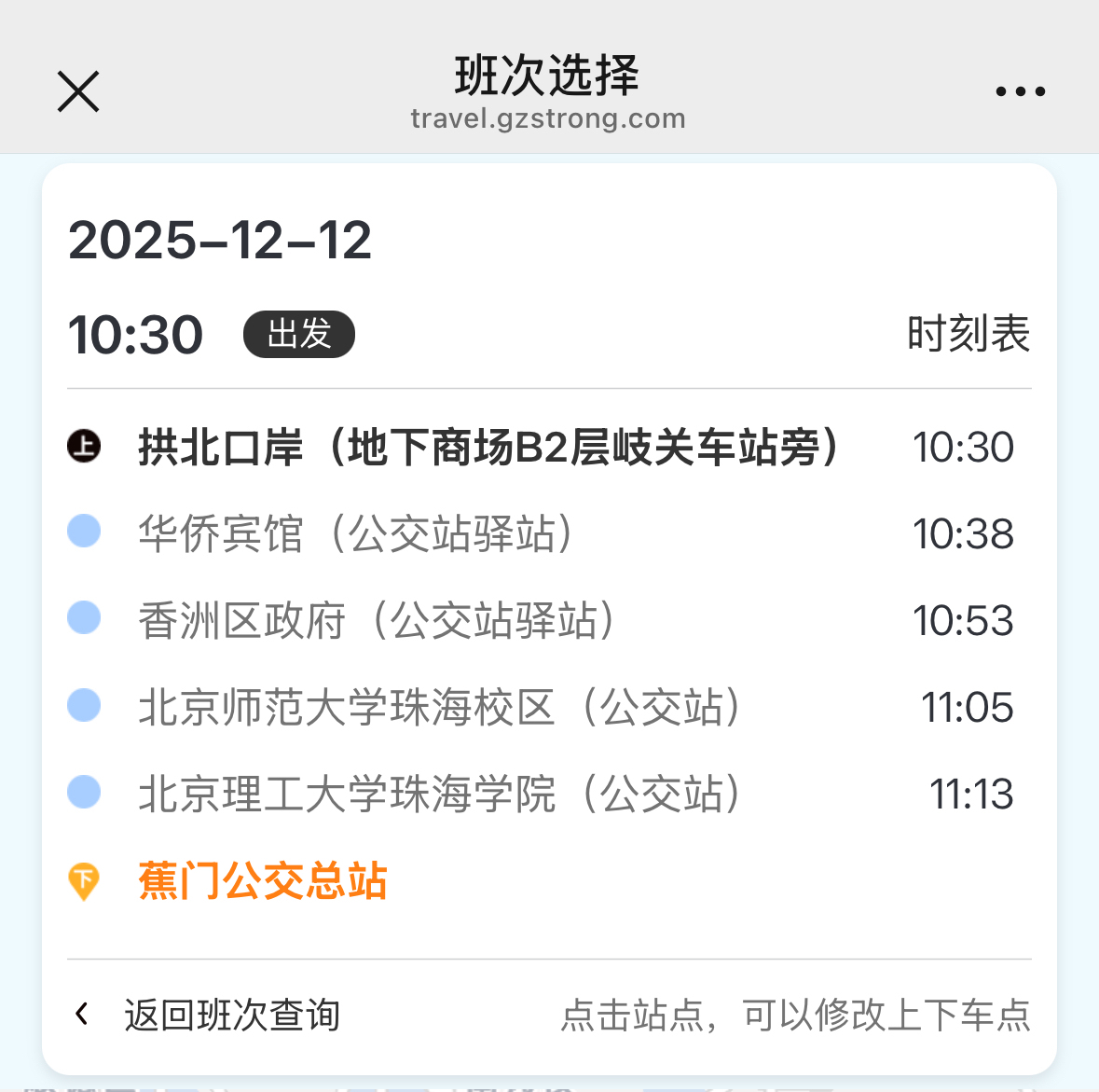Select 拱北口岸 stop as boarding point
The width and height of the screenshot is (1099, 1092).
[488, 448]
